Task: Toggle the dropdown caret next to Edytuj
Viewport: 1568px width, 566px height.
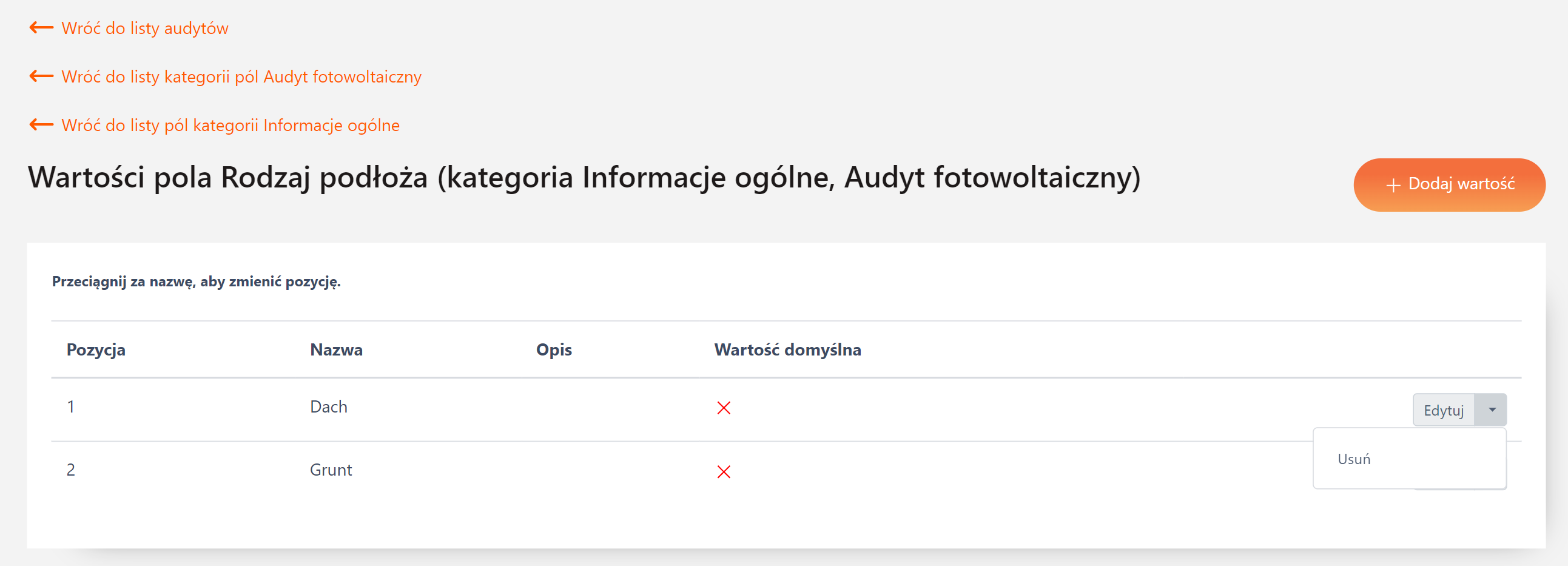Action: click(1492, 410)
